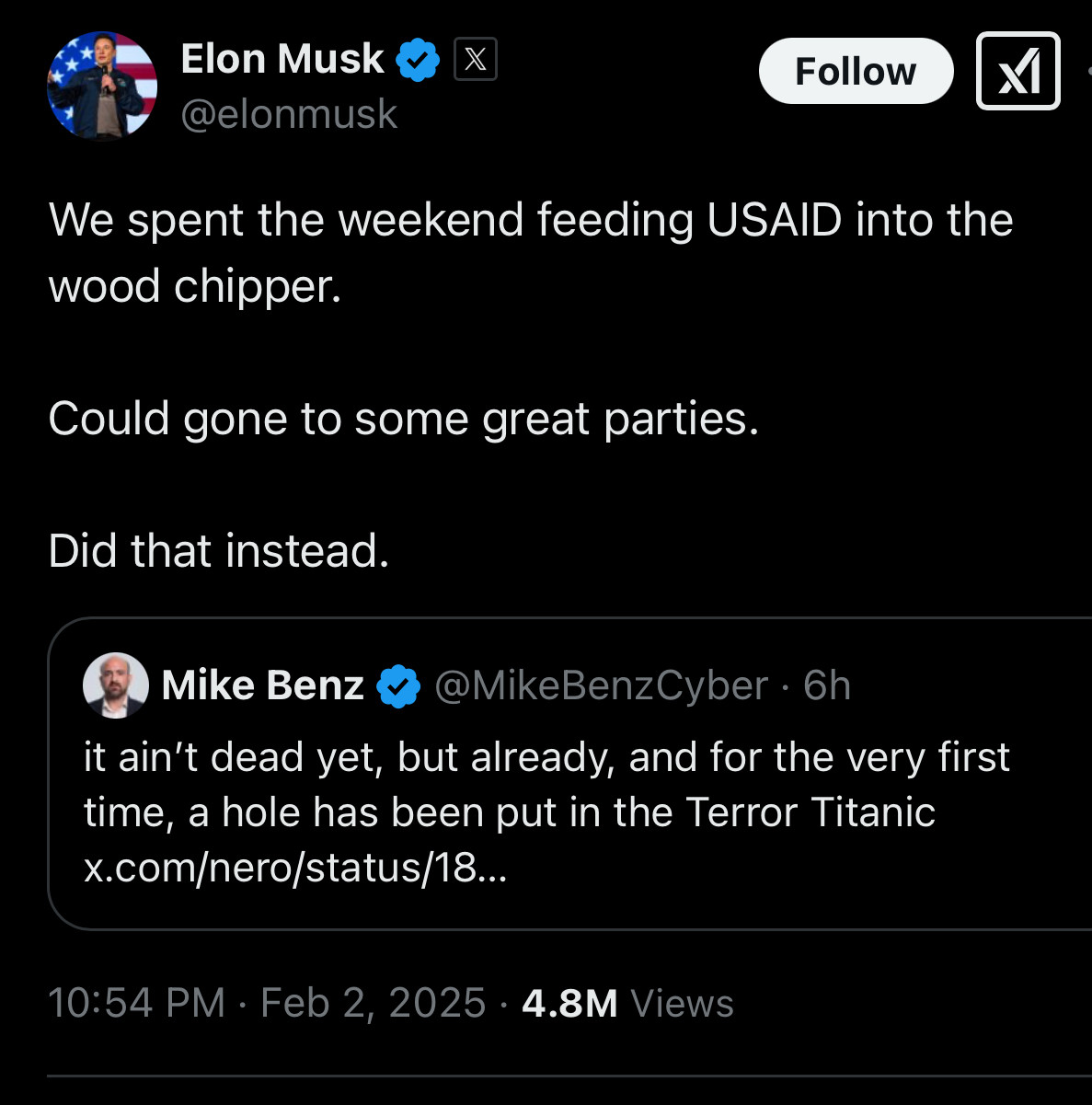Click Mike Benz's blue verified checkmark

coord(399,685)
